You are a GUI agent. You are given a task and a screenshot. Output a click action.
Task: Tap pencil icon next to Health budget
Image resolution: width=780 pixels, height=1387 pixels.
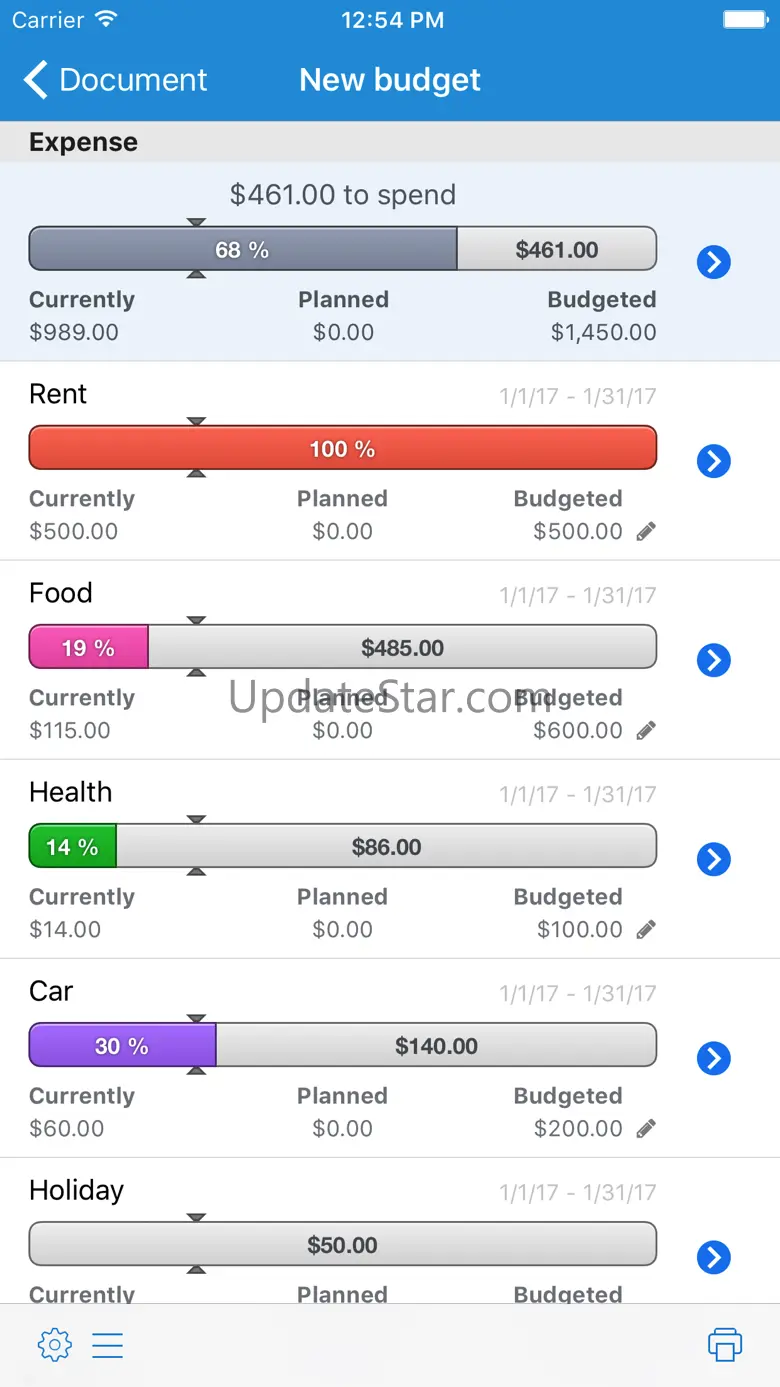click(647, 930)
